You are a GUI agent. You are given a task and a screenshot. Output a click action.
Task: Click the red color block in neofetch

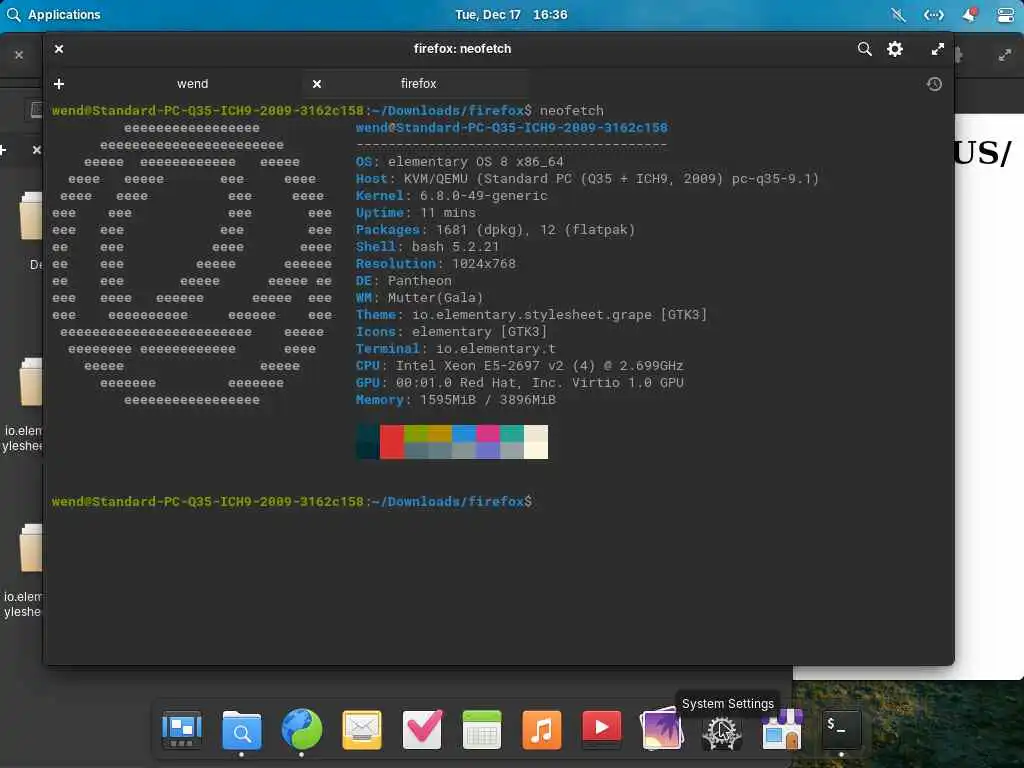pos(392,442)
